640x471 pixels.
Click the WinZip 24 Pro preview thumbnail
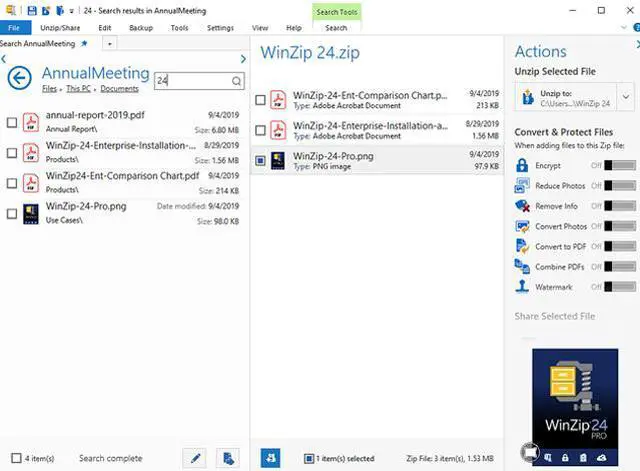(575, 407)
